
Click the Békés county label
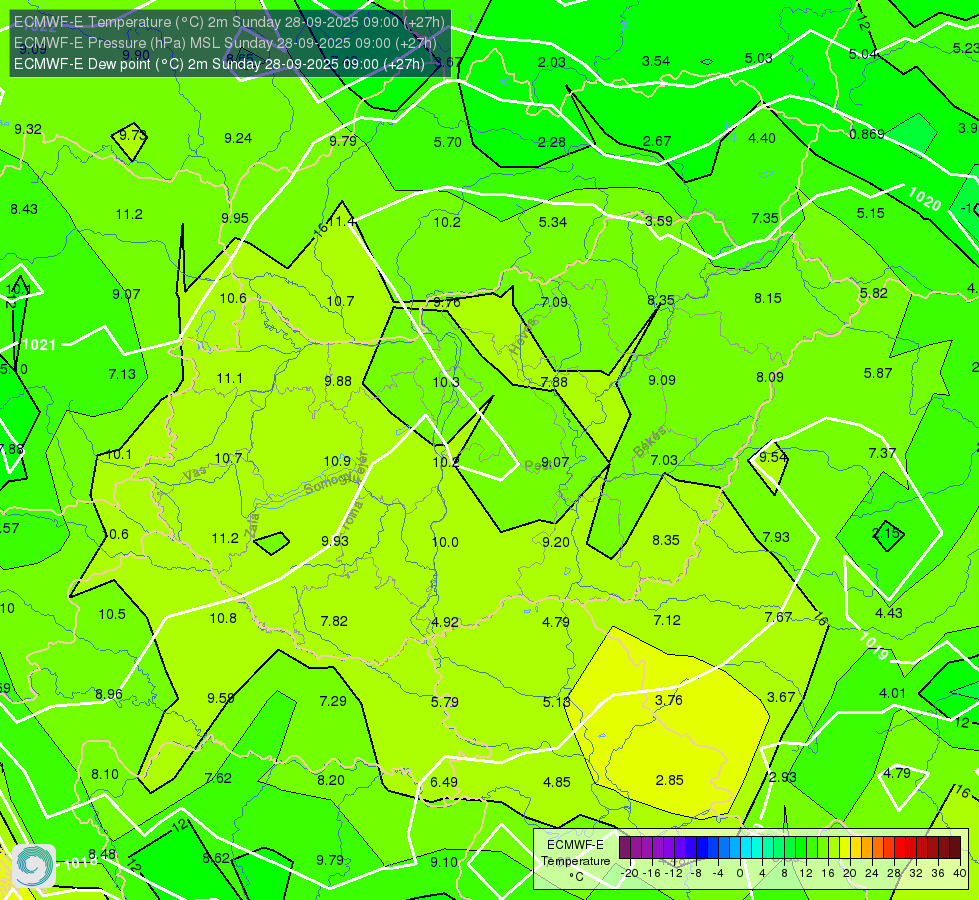pos(649,442)
